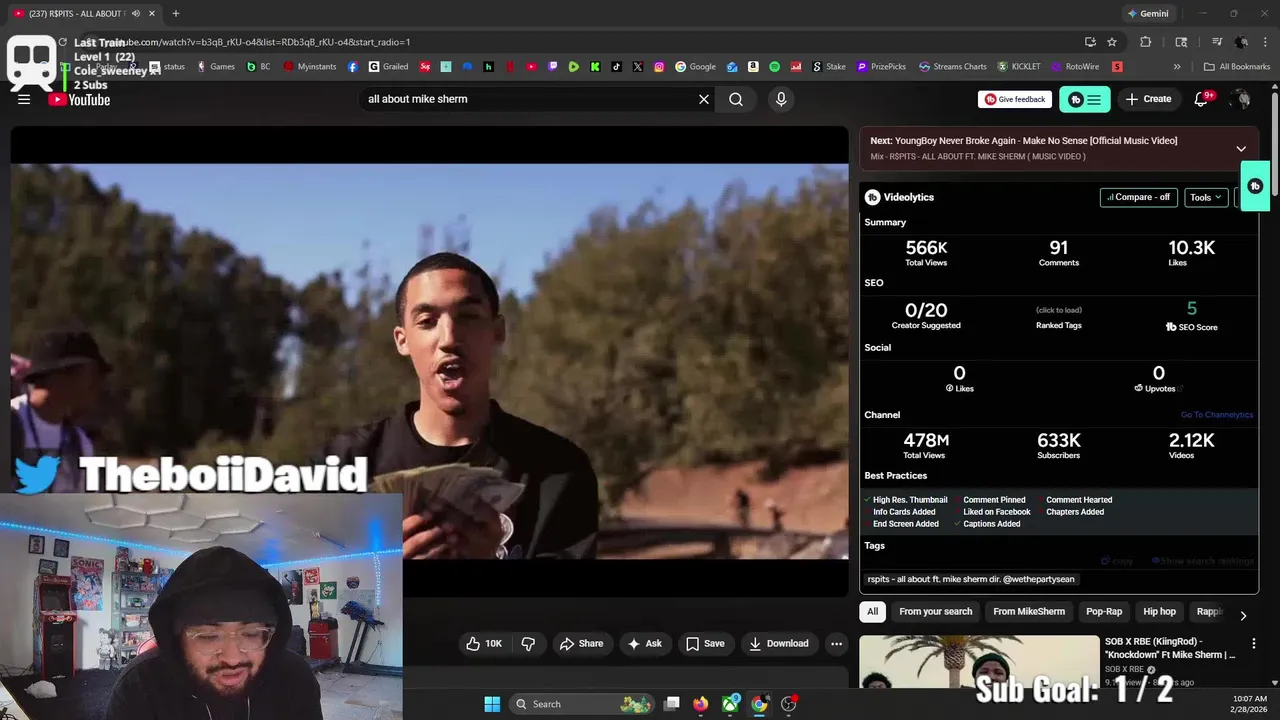Open the Knockdown recommended video thumbnail

(979, 661)
